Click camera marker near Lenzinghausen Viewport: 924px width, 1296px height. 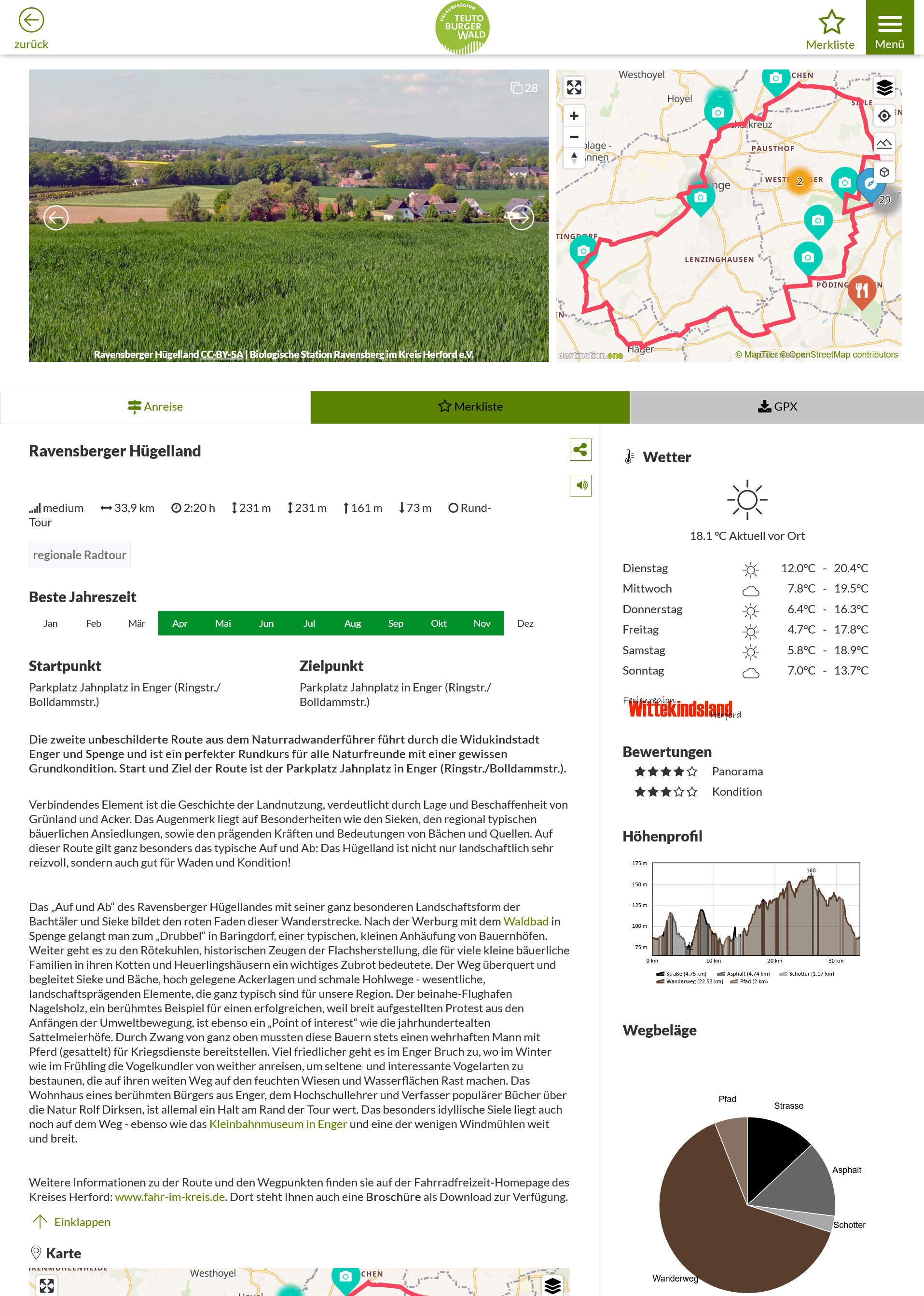tap(807, 258)
